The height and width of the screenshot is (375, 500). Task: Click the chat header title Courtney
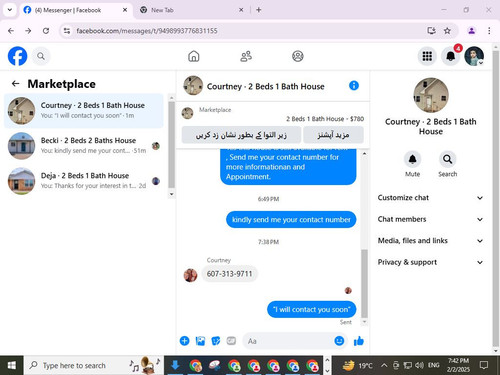265,86
